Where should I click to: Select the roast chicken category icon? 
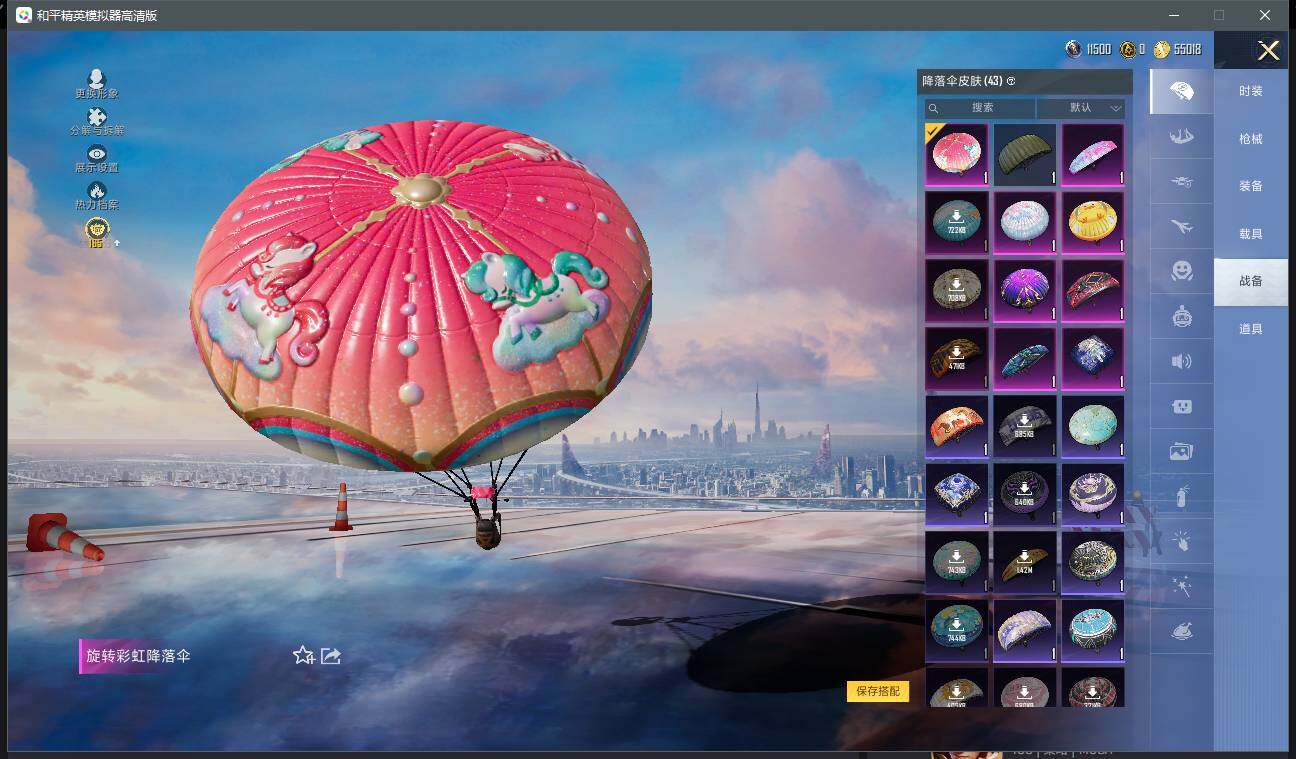[x=1181, y=632]
